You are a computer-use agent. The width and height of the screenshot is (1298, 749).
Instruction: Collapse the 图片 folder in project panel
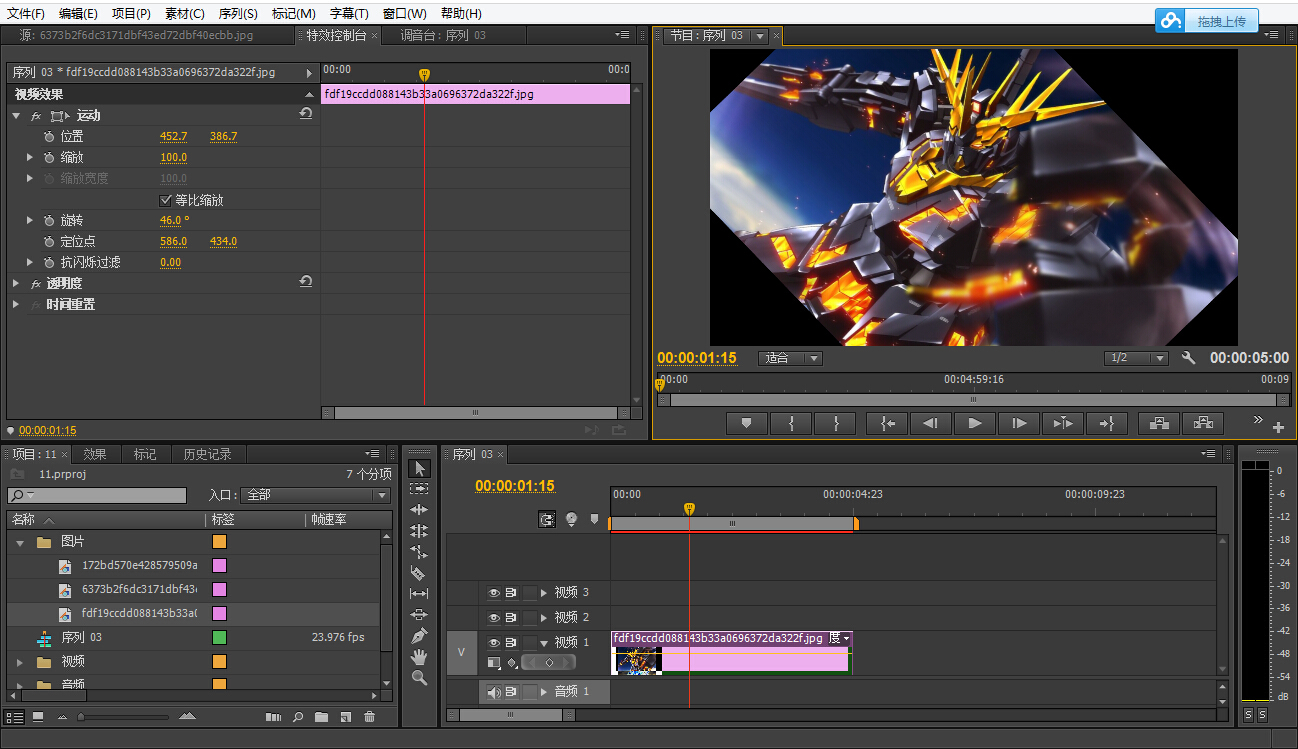(20, 542)
